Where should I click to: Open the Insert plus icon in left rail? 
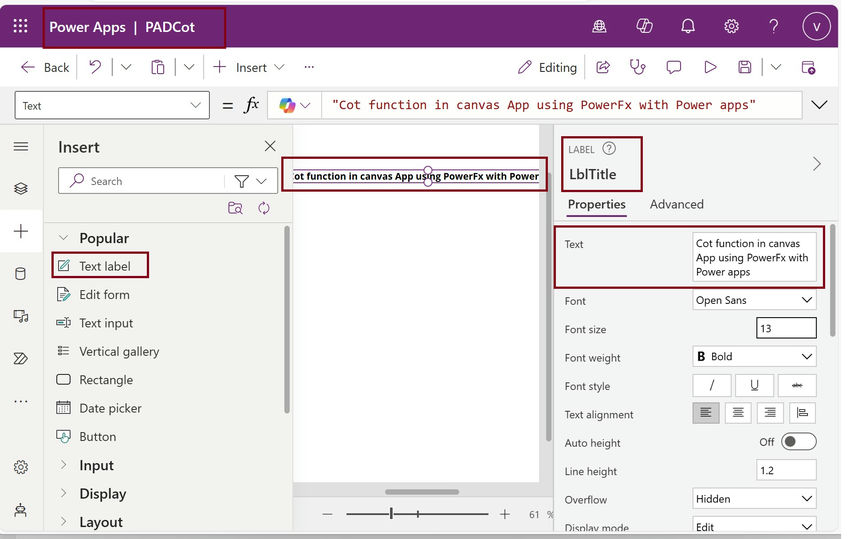[x=21, y=232]
